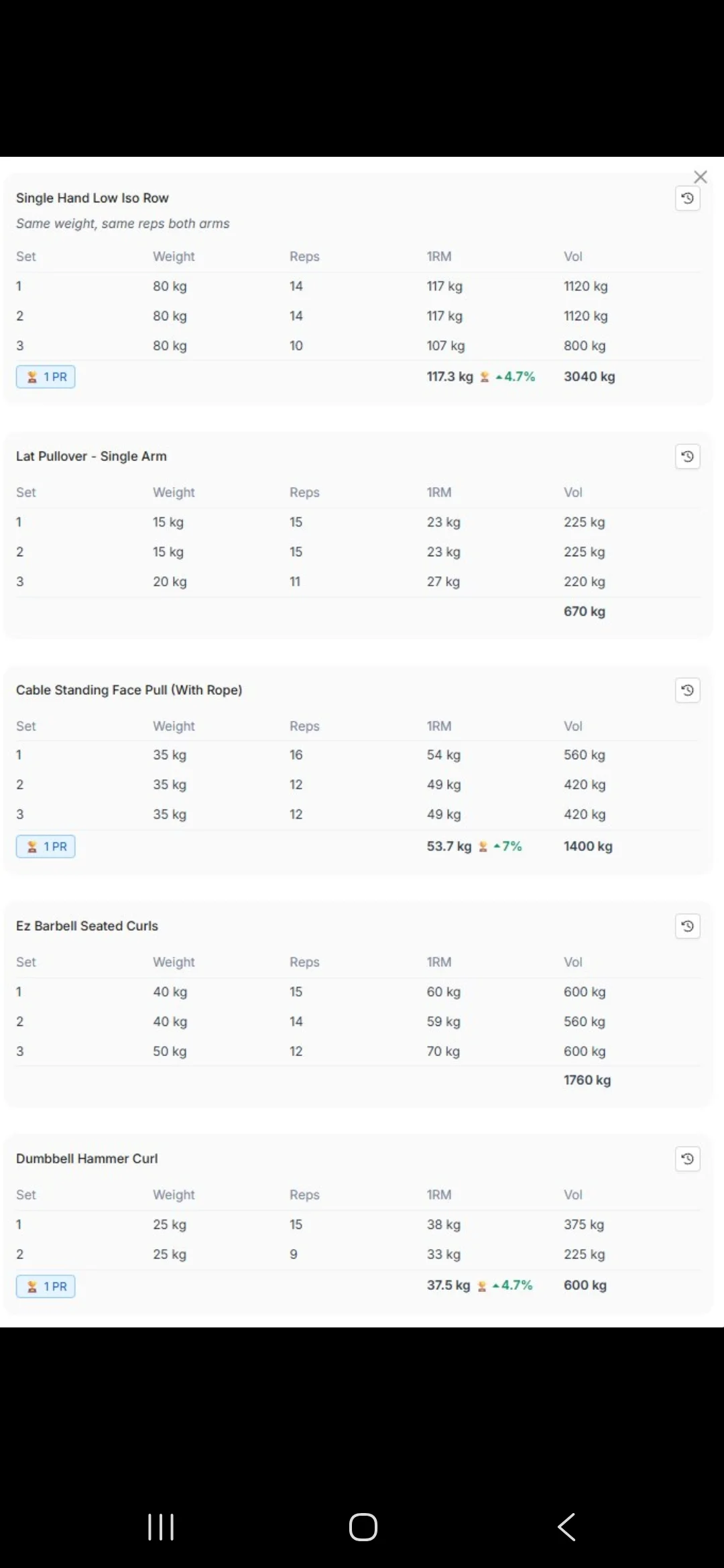Open history for Lat Pullover - Single Arm
This screenshot has height=1568, width=724.
[687, 456]
